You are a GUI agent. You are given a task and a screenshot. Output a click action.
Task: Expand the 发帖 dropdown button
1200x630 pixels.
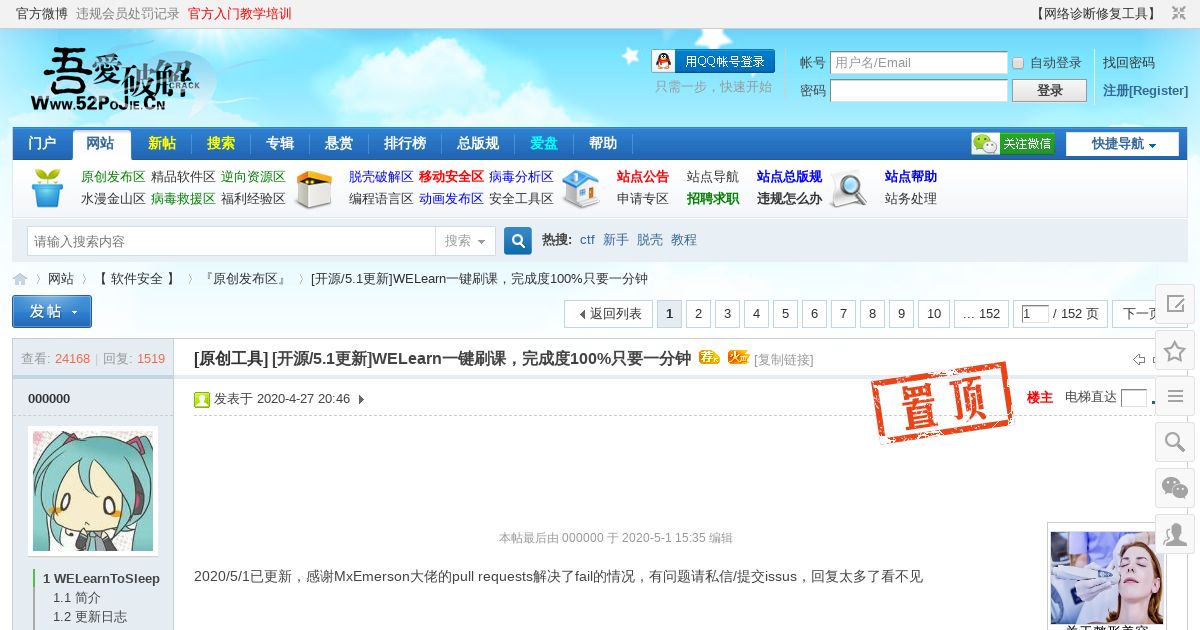tap(52, 312)
